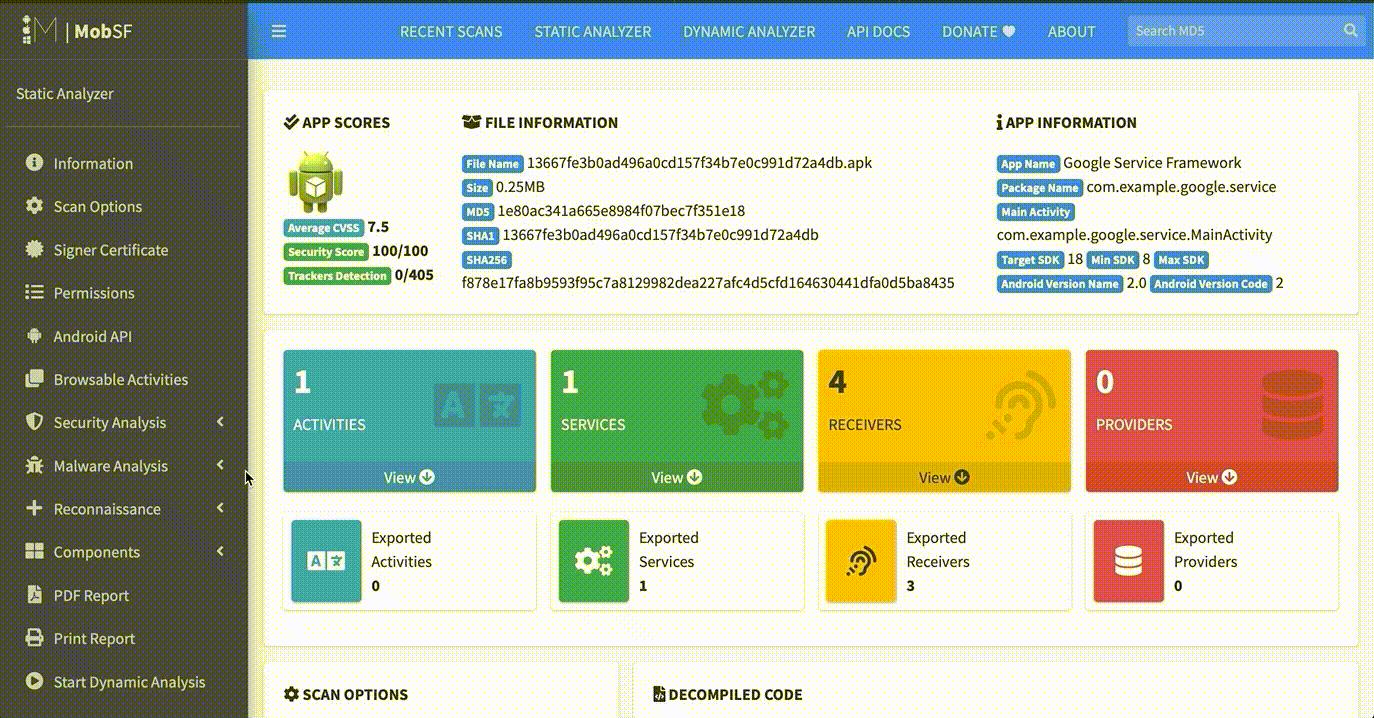Open the About page
Image resolution: width=1374 pixels, height=718 pixels.
[x=1072, y=31]
